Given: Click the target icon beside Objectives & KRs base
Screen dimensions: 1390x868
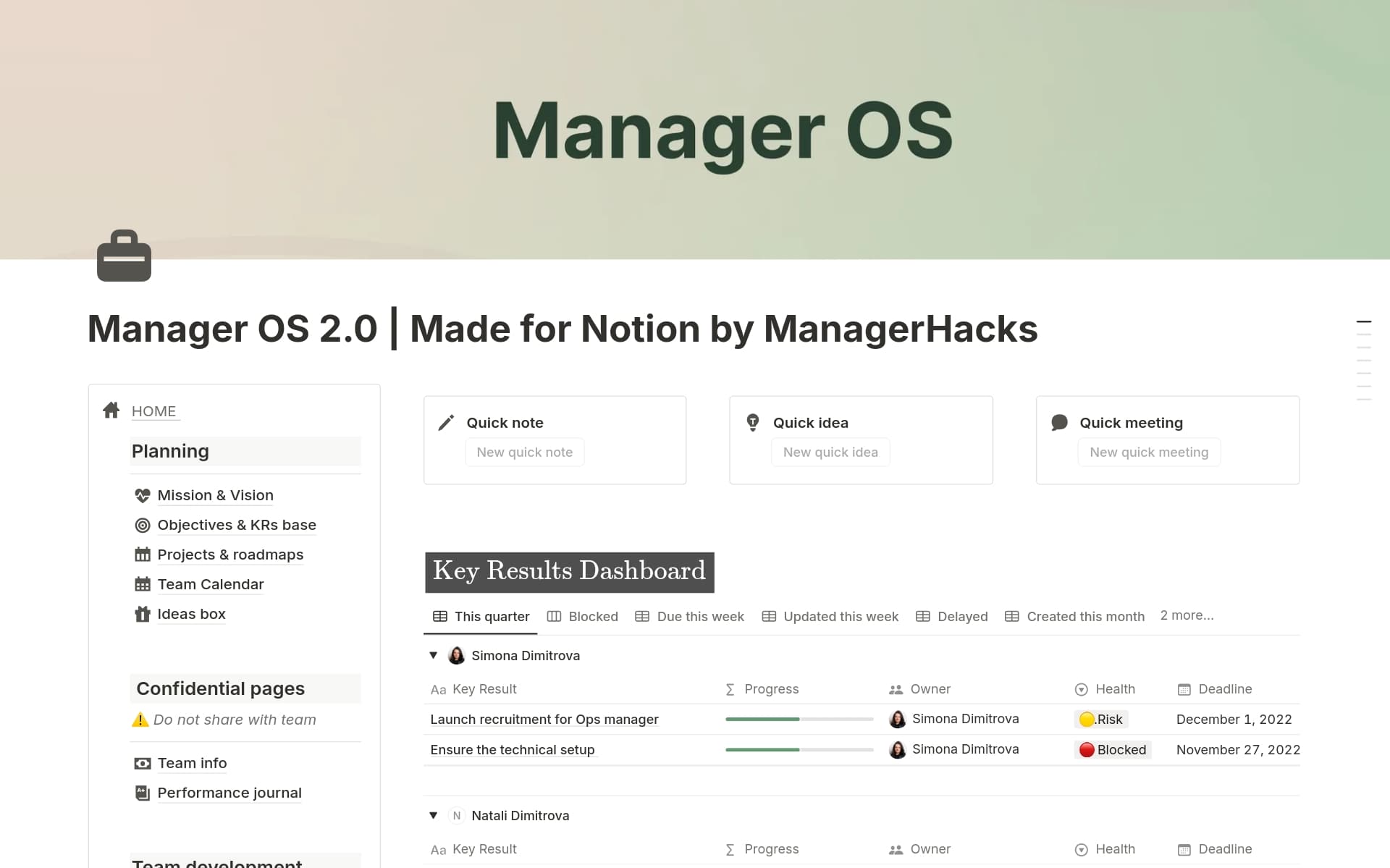Looking at the screenshot, I should pyautogui.click(x=143, y=525).
